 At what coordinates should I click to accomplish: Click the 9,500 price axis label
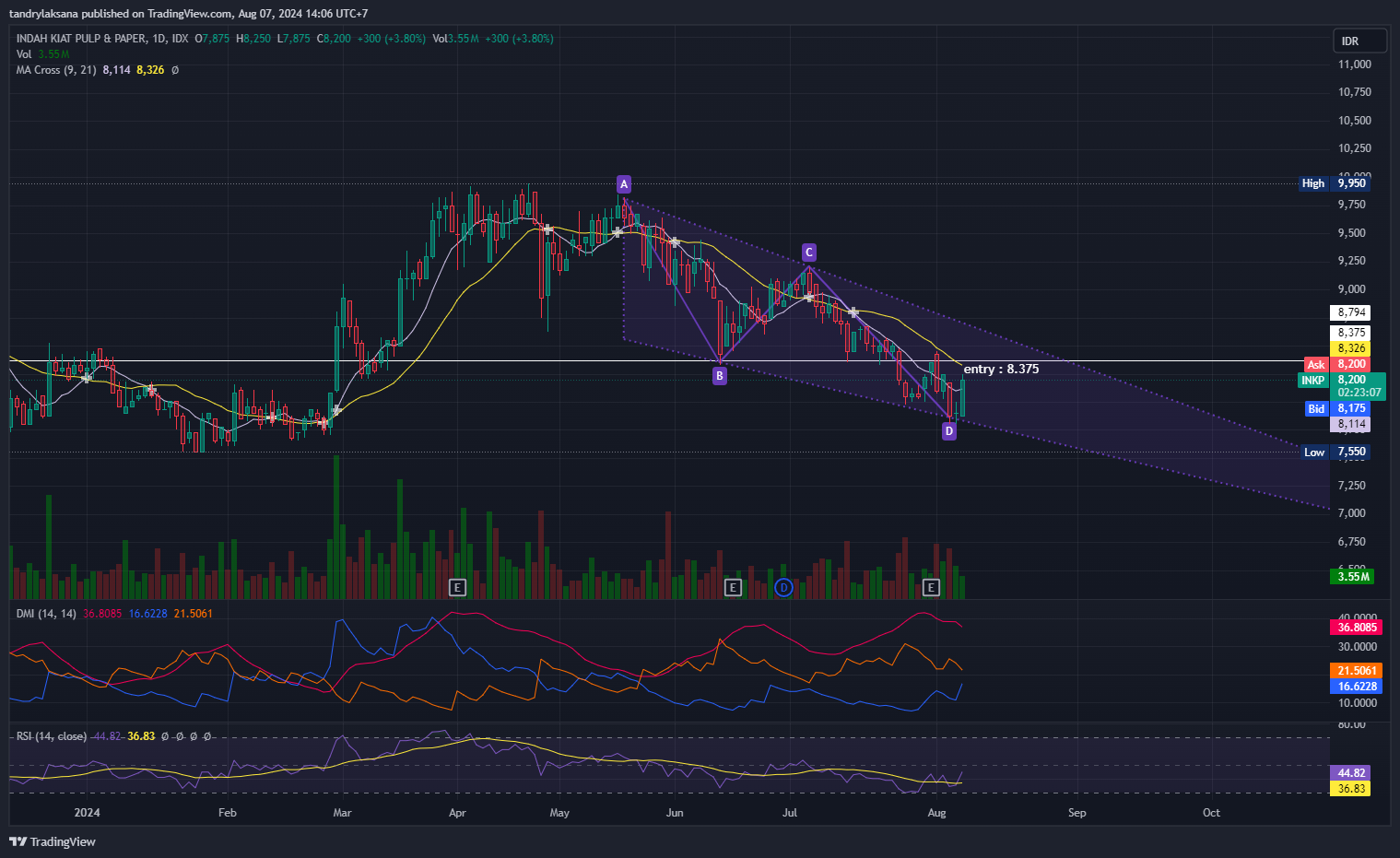1352,233
